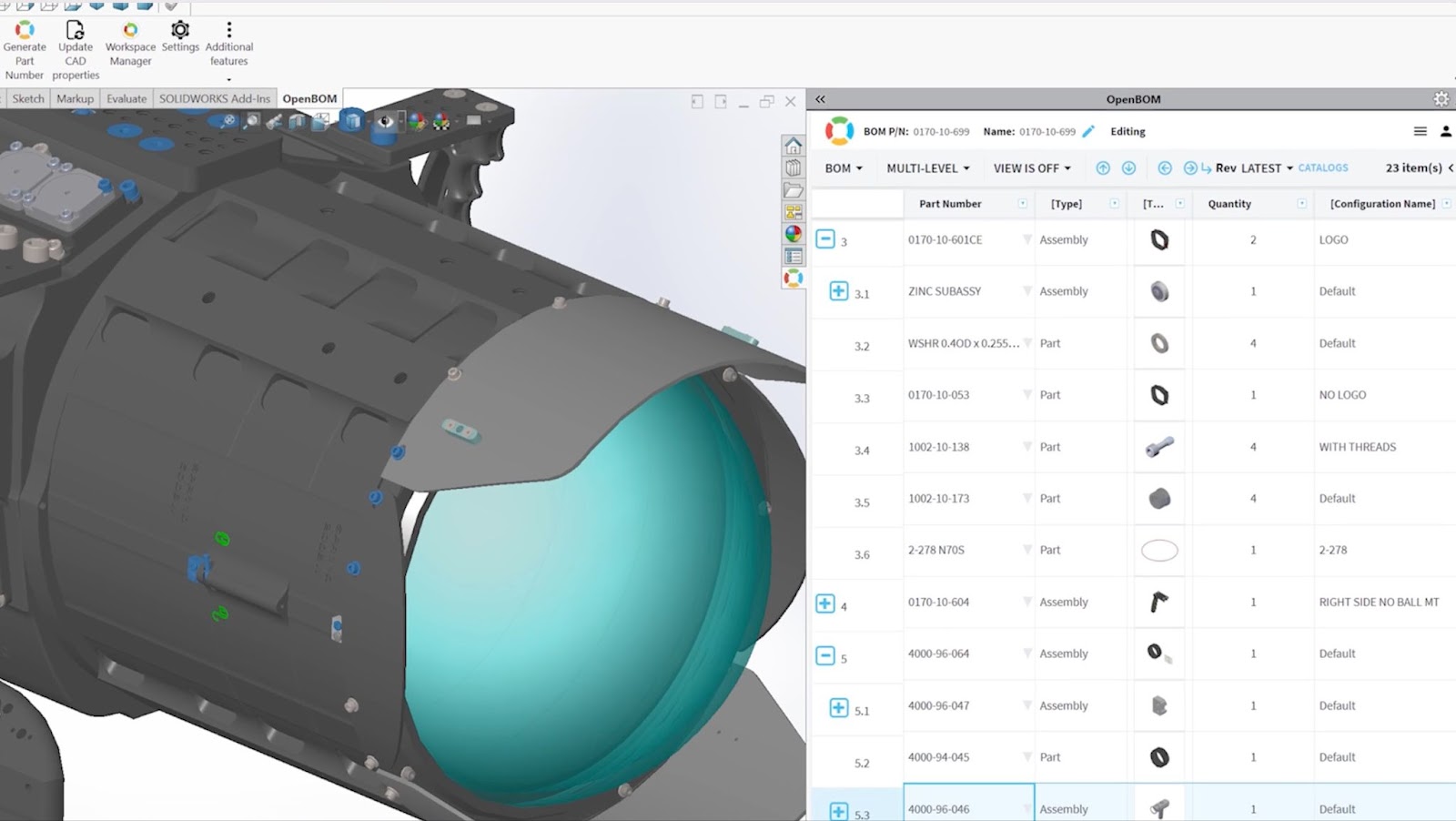Click the CATALOGS link
Image resolution: width=1456 pixels, height=821 pixels.
coord(1323,167)
